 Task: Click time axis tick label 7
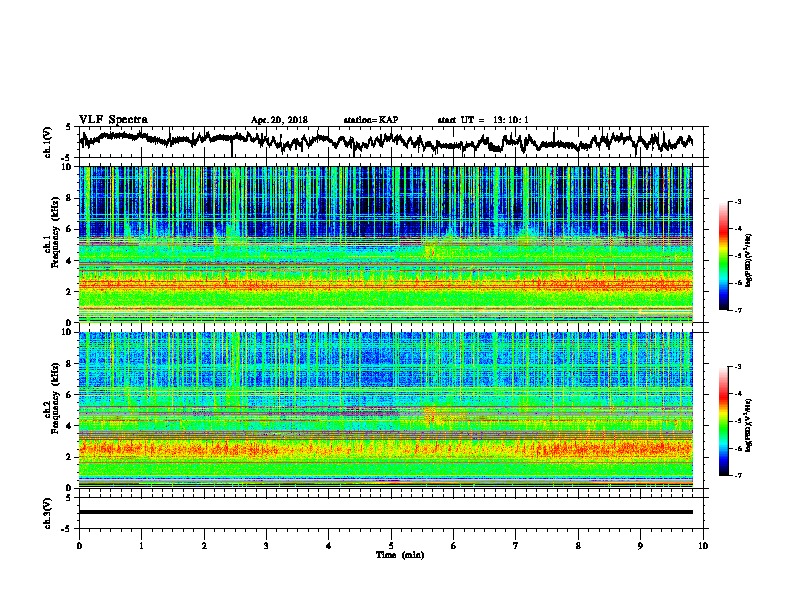click(x=516, y=546)
